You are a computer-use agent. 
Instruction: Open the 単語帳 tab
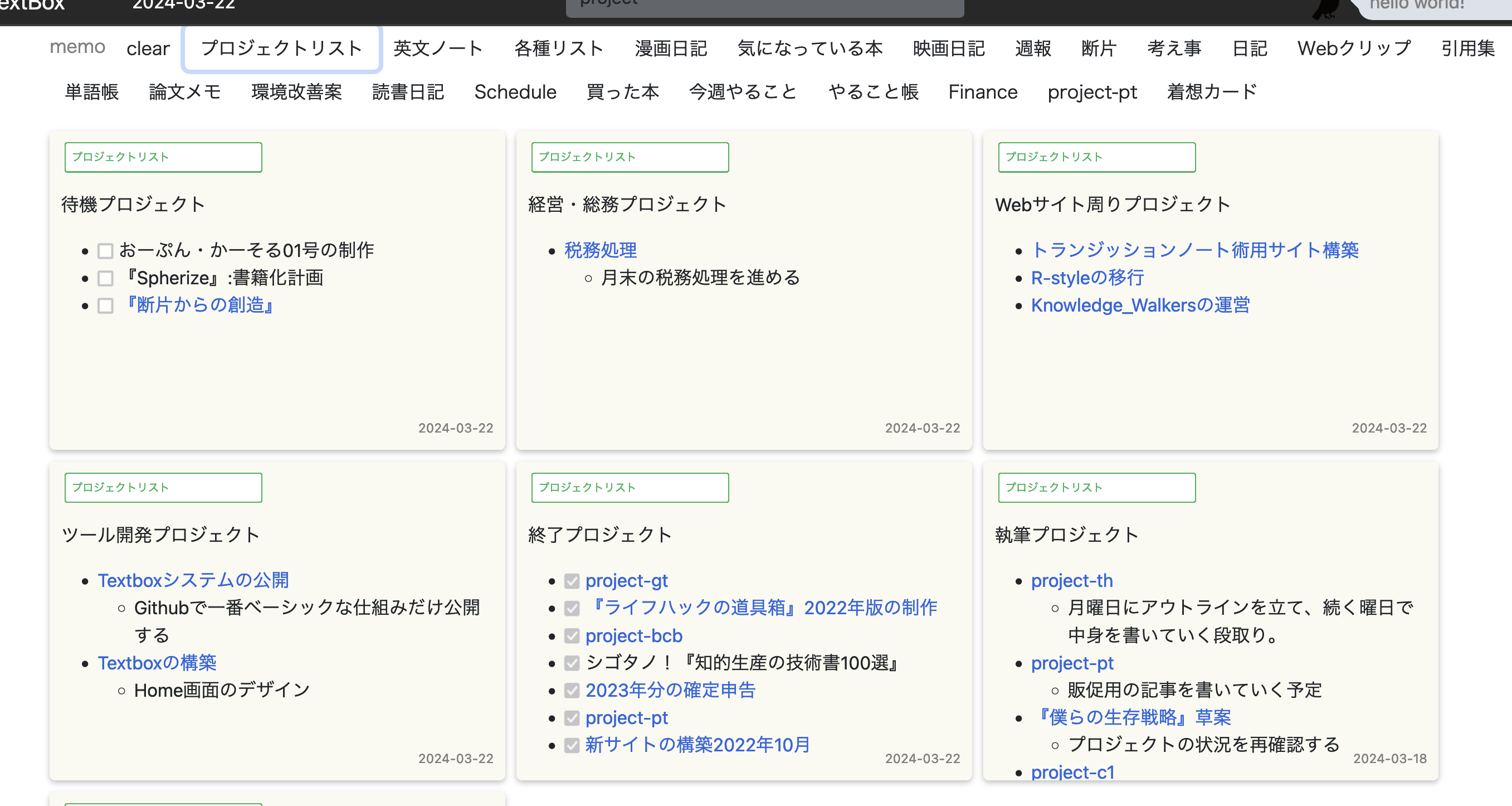(91, 91)
